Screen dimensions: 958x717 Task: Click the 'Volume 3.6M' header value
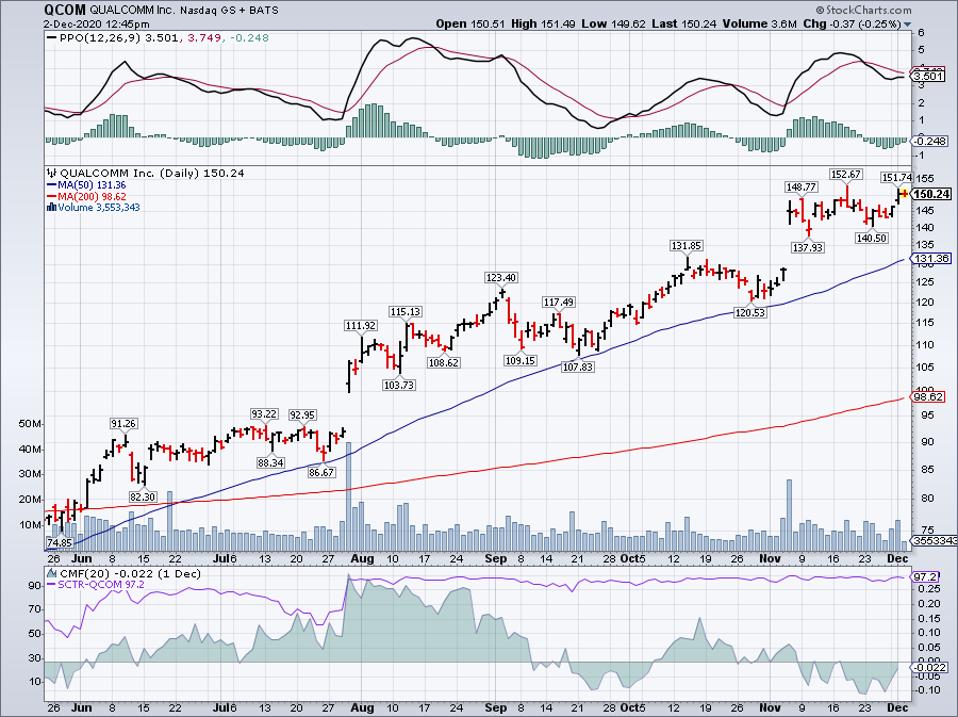(759, 24)
